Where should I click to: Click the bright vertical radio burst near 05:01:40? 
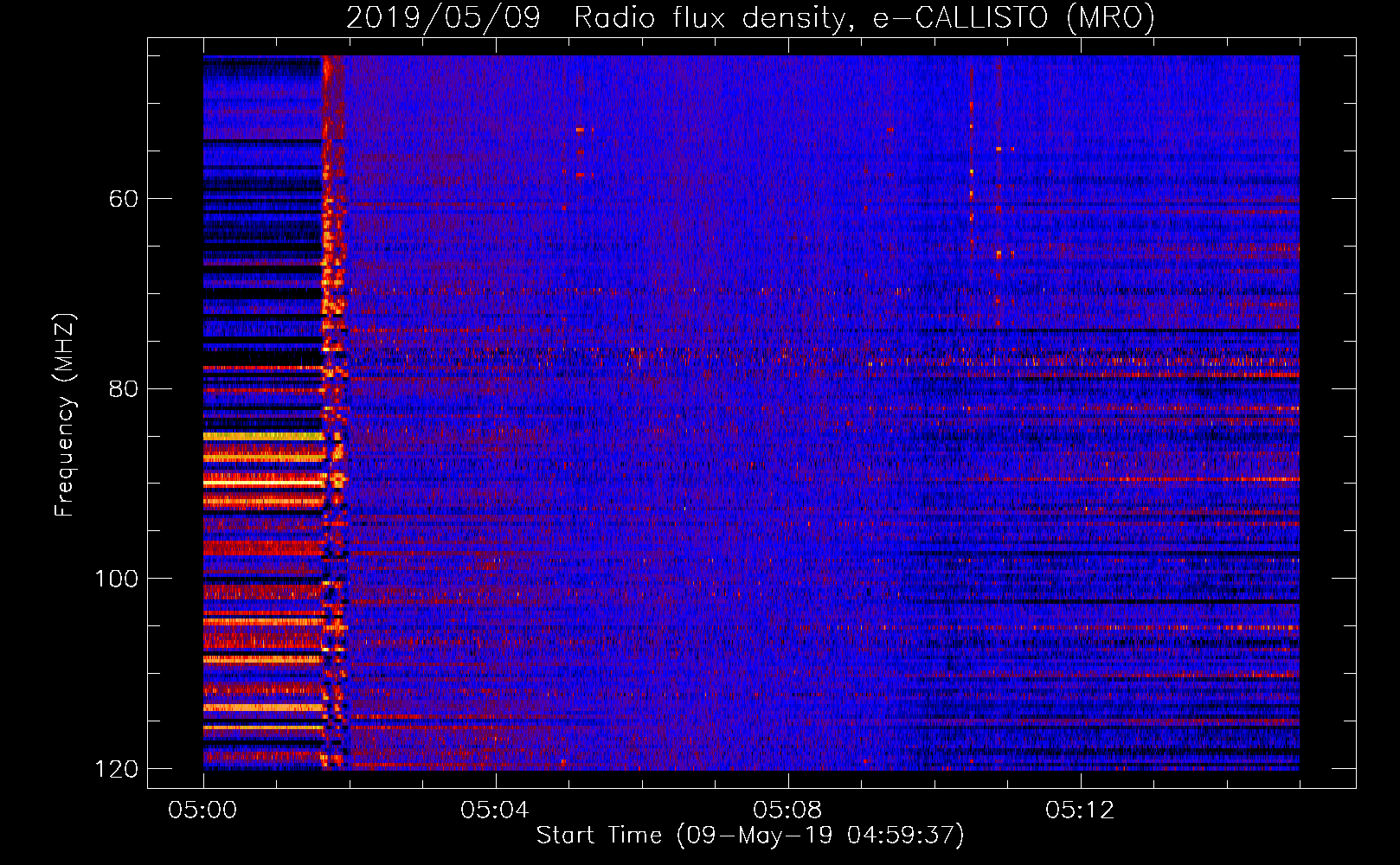tap(334, 413)
